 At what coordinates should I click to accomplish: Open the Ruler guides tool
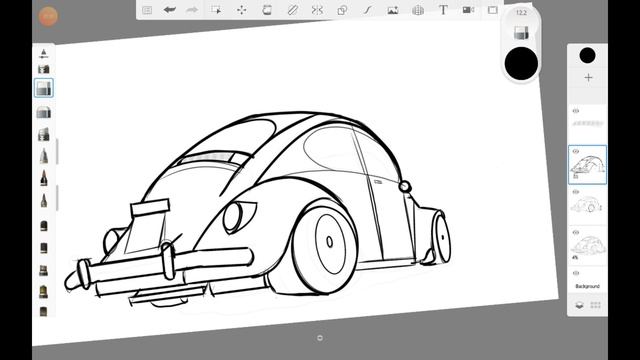(292, 10)
